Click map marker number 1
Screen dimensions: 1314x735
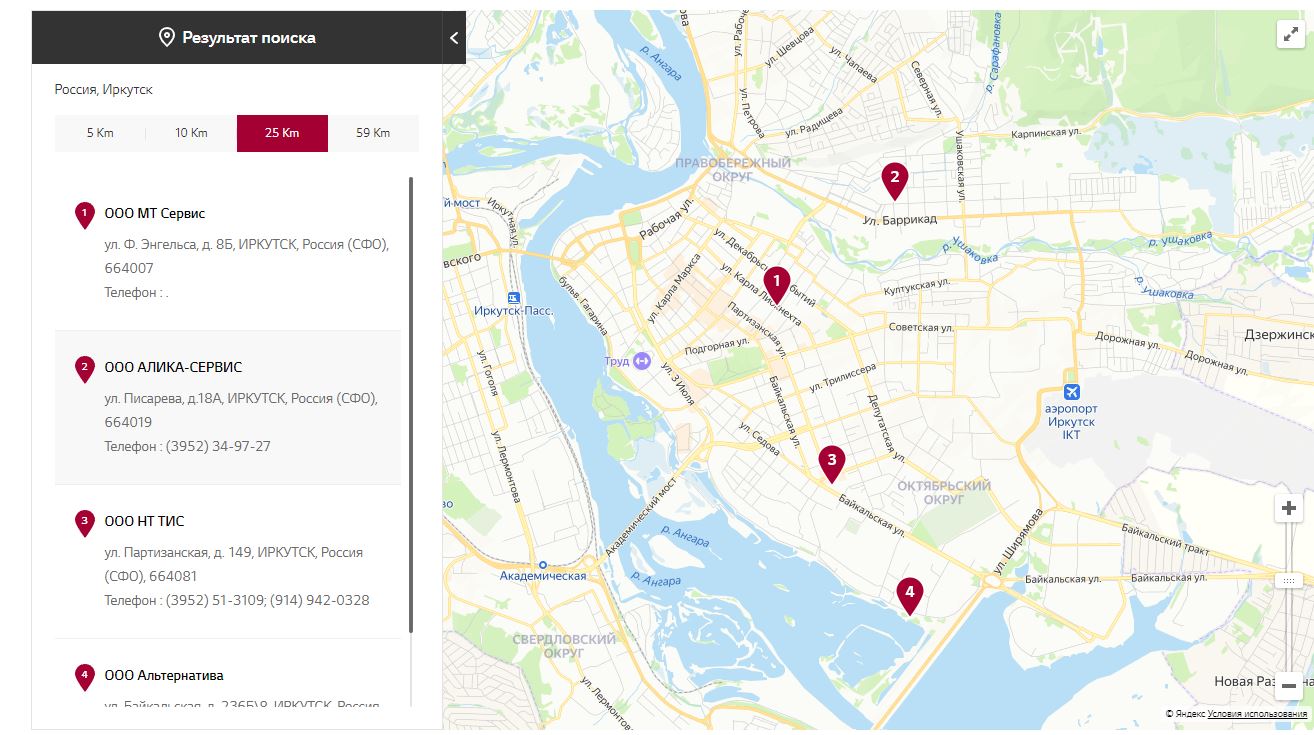776,283
